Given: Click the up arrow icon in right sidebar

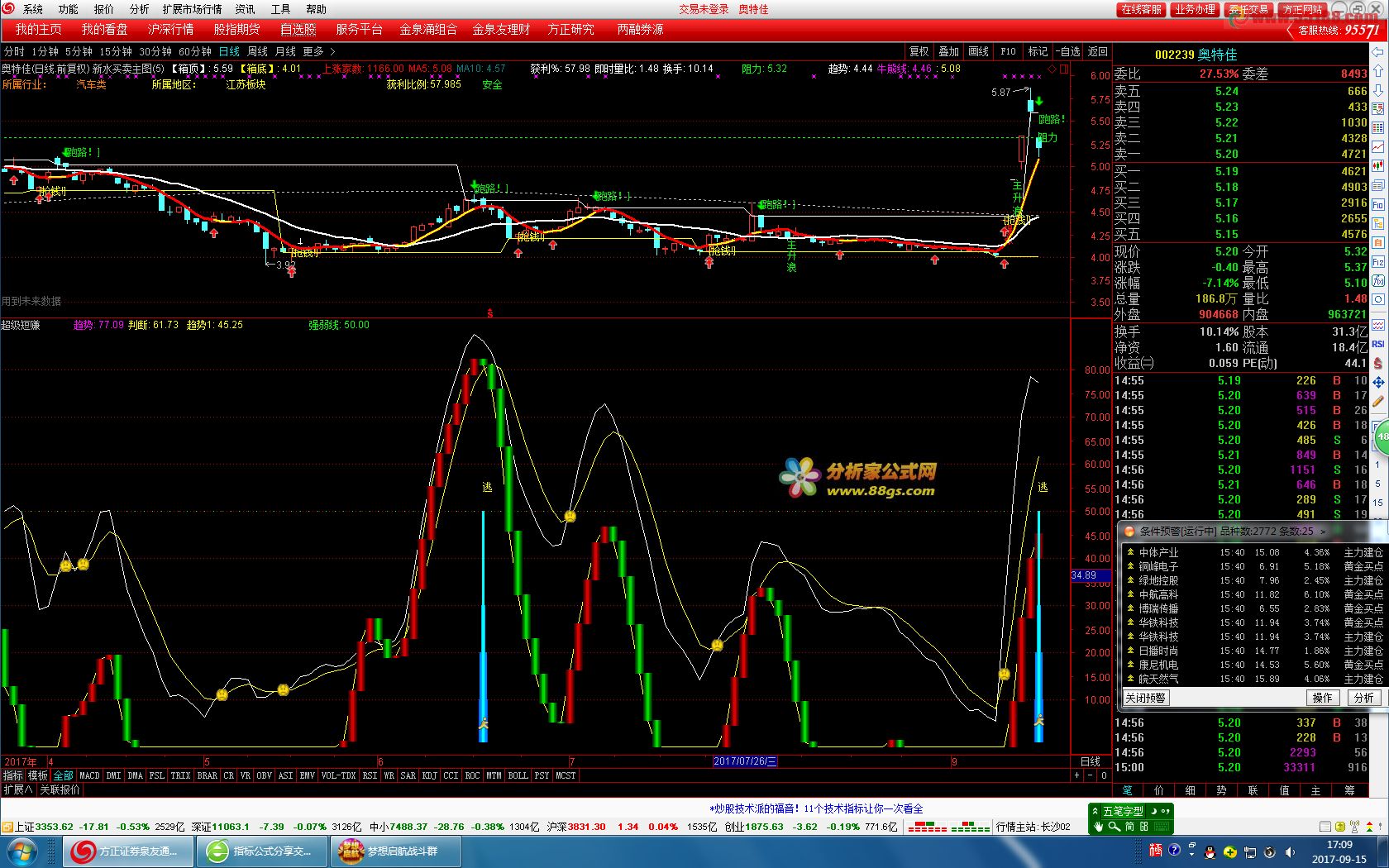Looking at the screenshot, I should 1378,70.
